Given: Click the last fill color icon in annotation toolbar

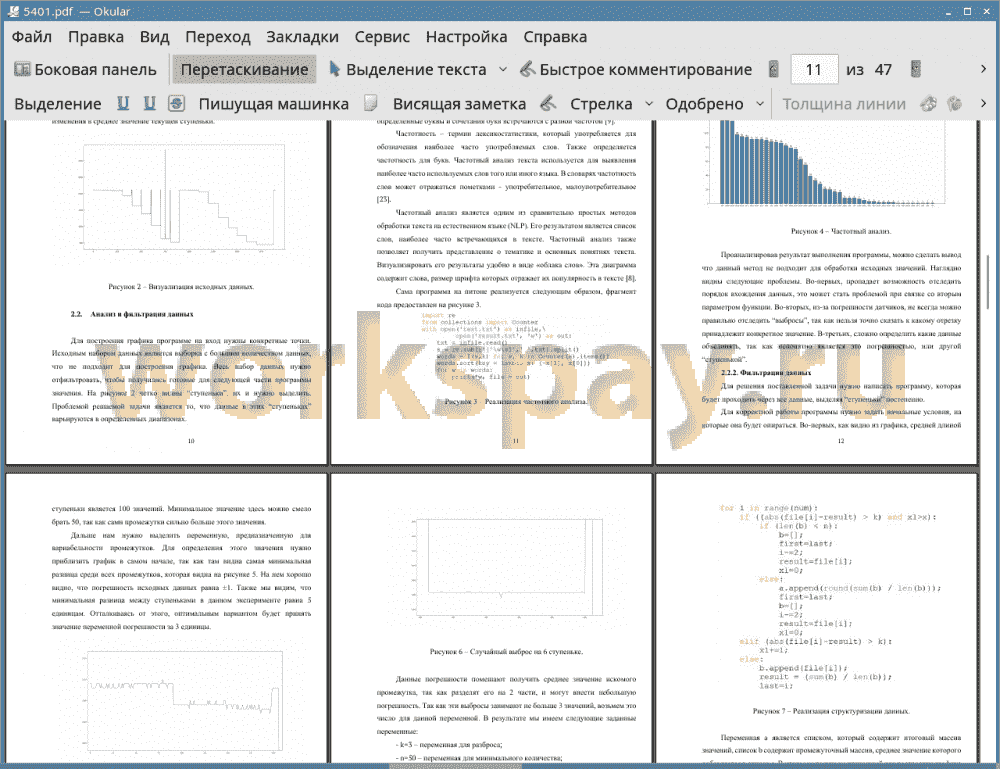Looking at the screenshot, I should pyautogui.click(x=955, y=103).
